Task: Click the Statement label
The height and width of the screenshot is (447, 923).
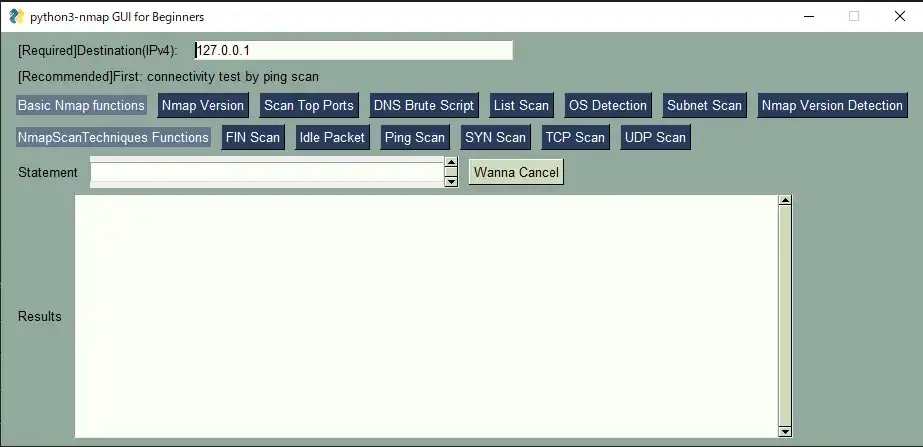Action: pos(48,173)
